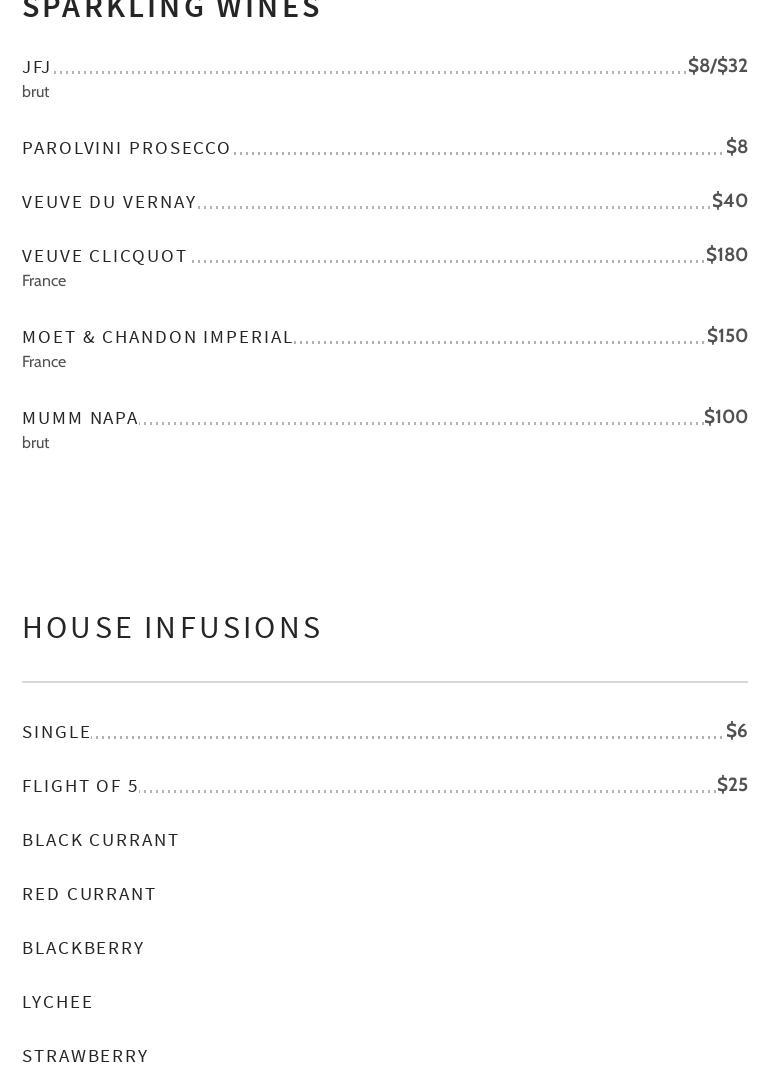Click the $180 price
Screen dimensions: 770x1090
[726, 255]
